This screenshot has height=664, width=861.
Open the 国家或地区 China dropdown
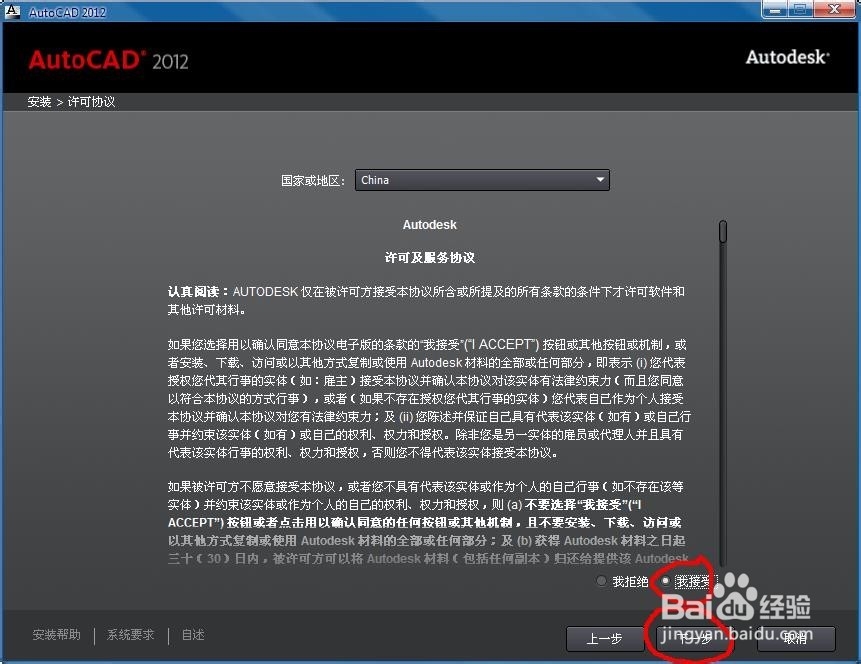[x=482, y=180]
